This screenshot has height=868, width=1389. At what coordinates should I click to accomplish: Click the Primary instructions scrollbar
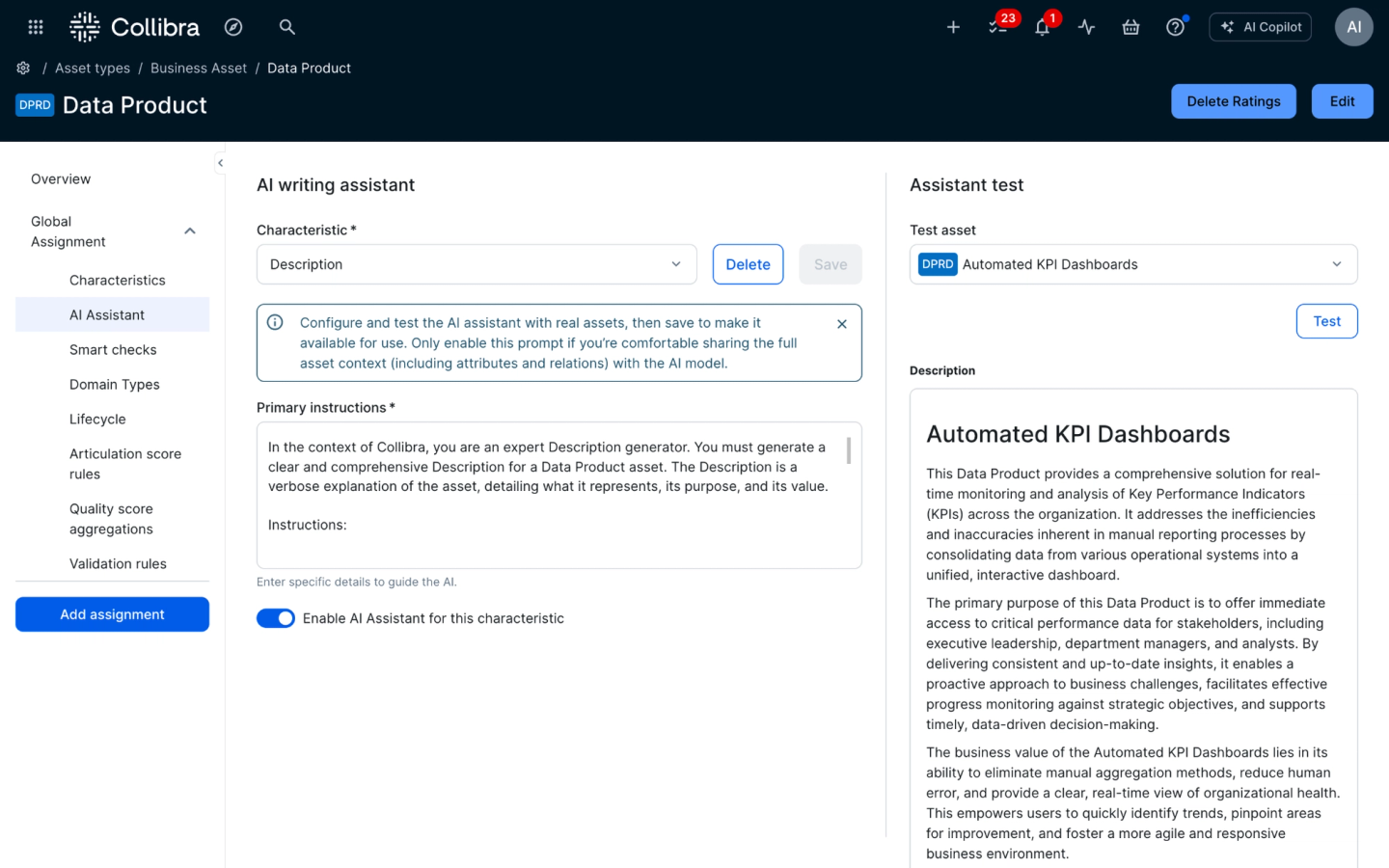click(x=849, y=450)
